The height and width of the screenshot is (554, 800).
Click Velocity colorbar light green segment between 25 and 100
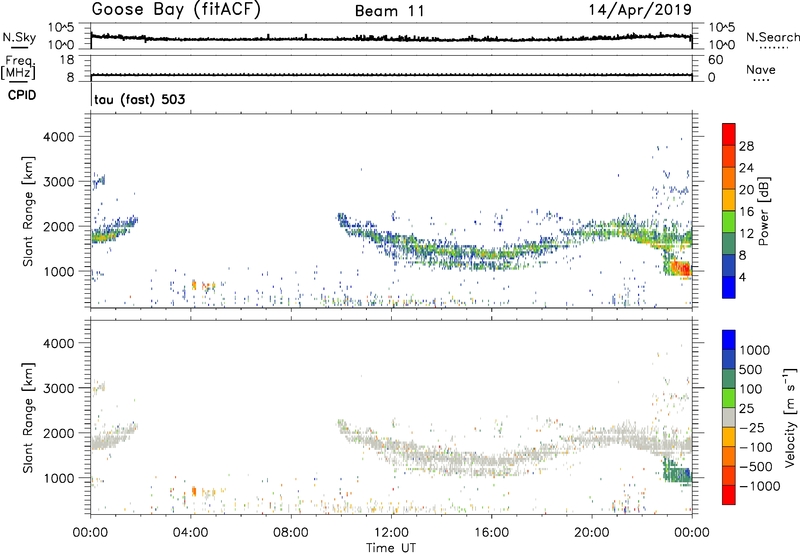coord(729,398)
